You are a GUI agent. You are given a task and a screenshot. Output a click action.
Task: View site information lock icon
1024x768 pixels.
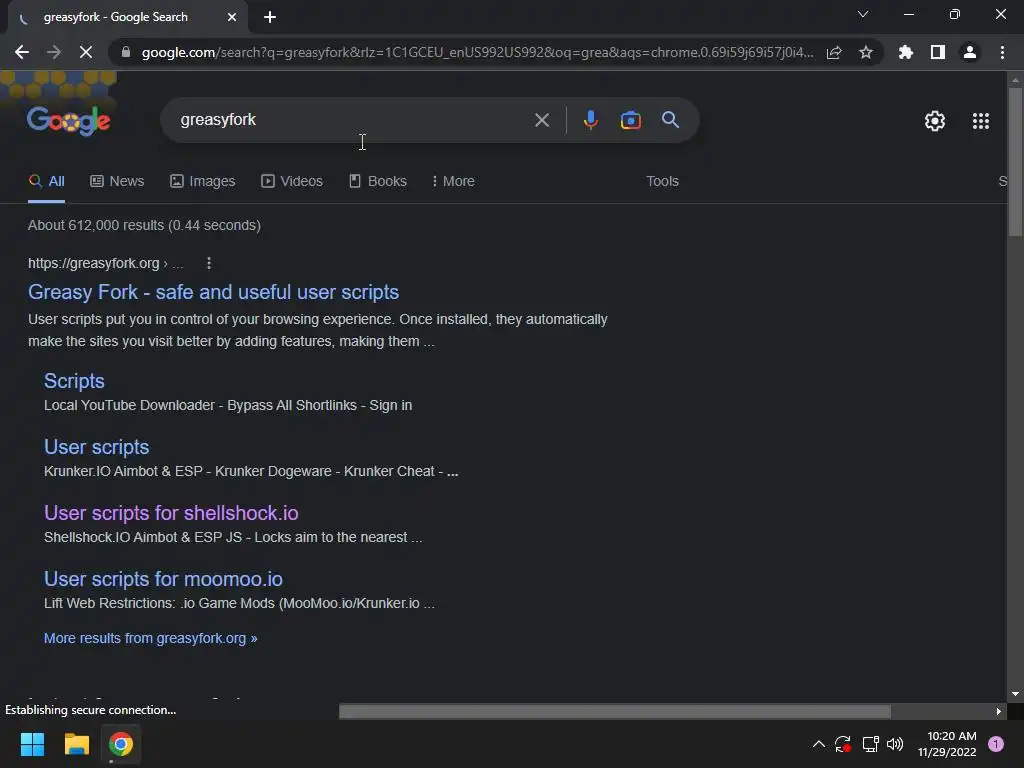[126, 52]
